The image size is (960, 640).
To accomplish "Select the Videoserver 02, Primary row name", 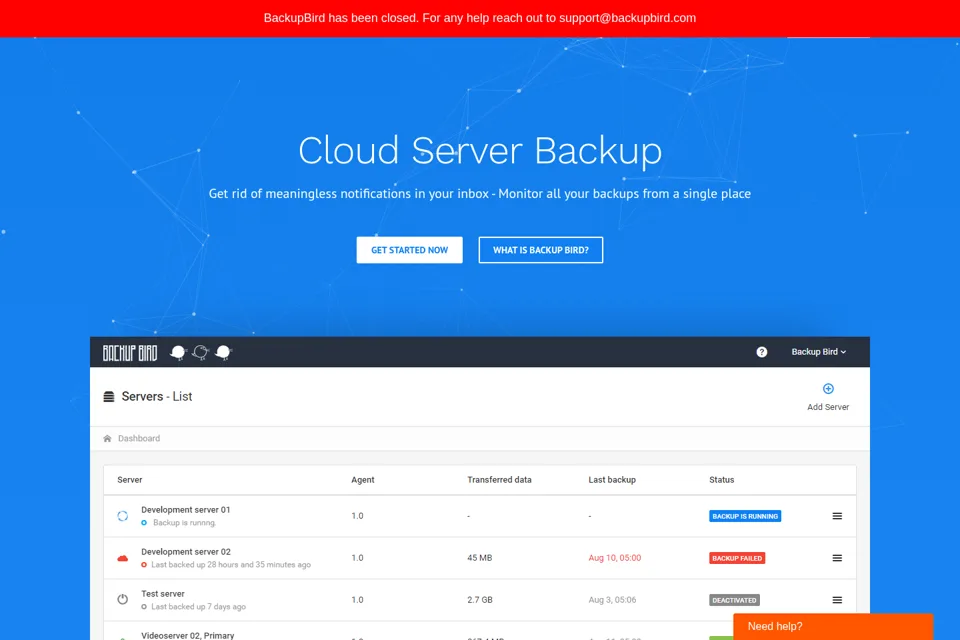I will coord(187,635).
